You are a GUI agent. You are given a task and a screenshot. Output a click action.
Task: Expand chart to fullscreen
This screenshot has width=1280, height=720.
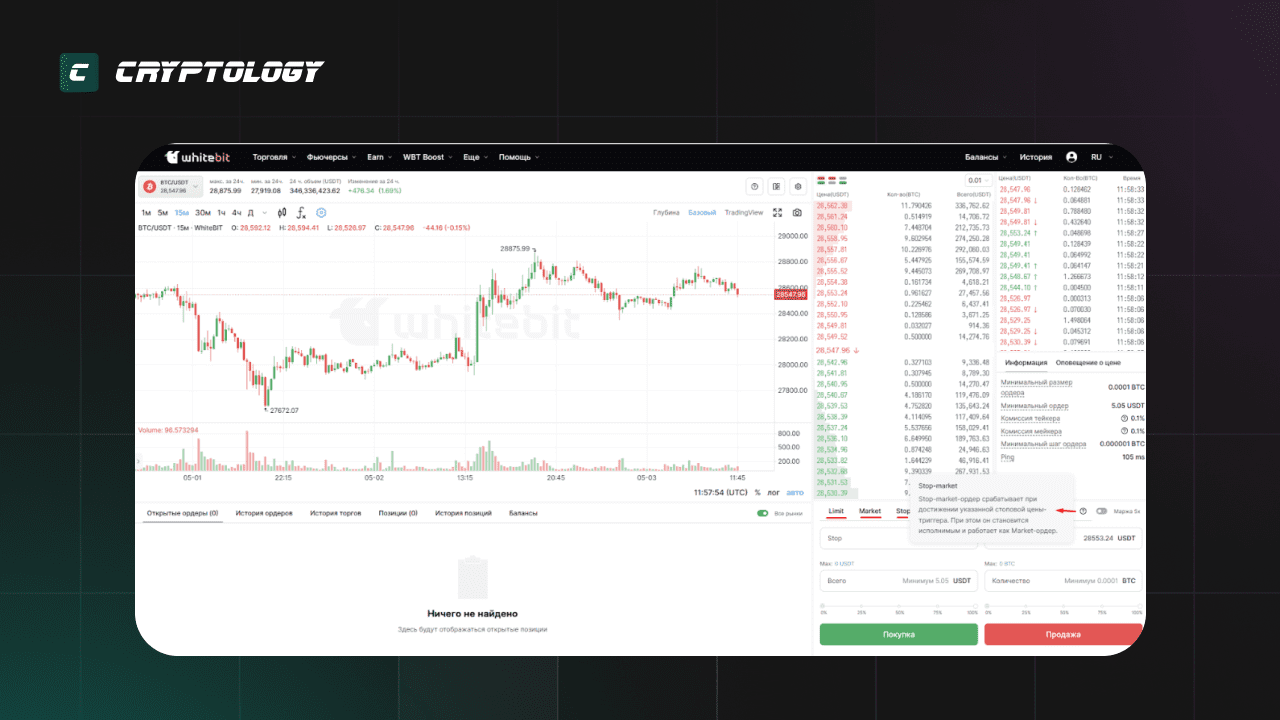coord(778,212)
